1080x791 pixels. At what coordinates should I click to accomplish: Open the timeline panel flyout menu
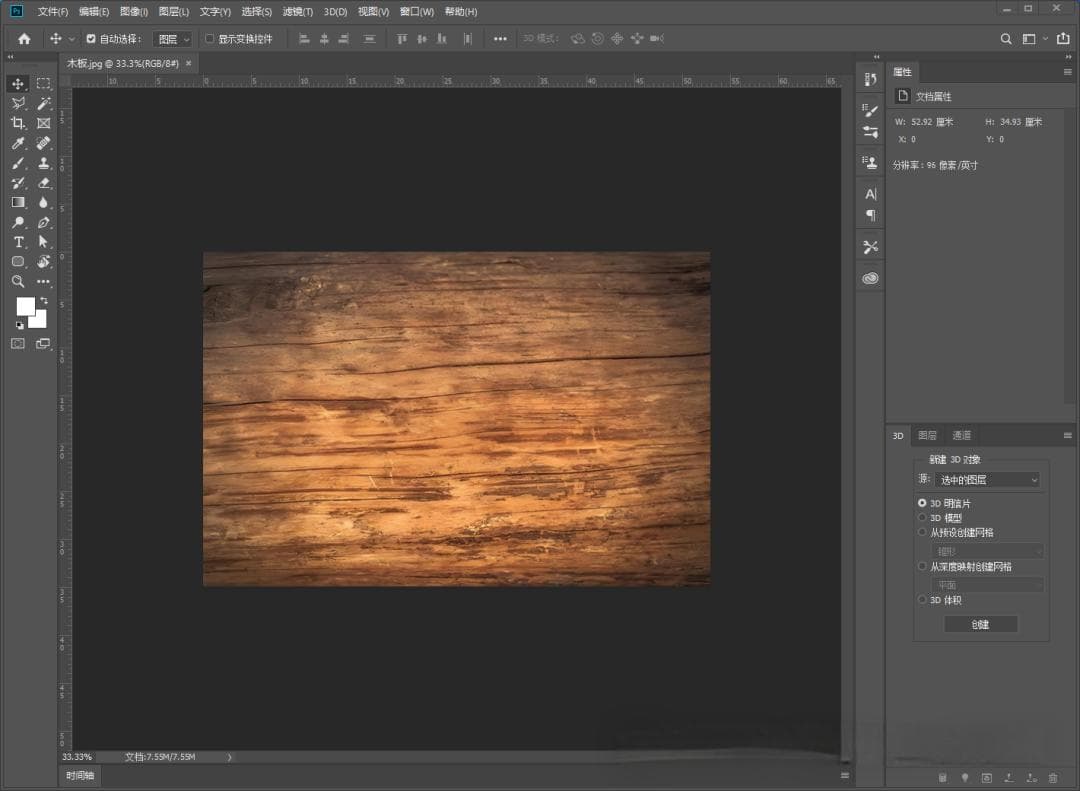[x=845, y=776]
